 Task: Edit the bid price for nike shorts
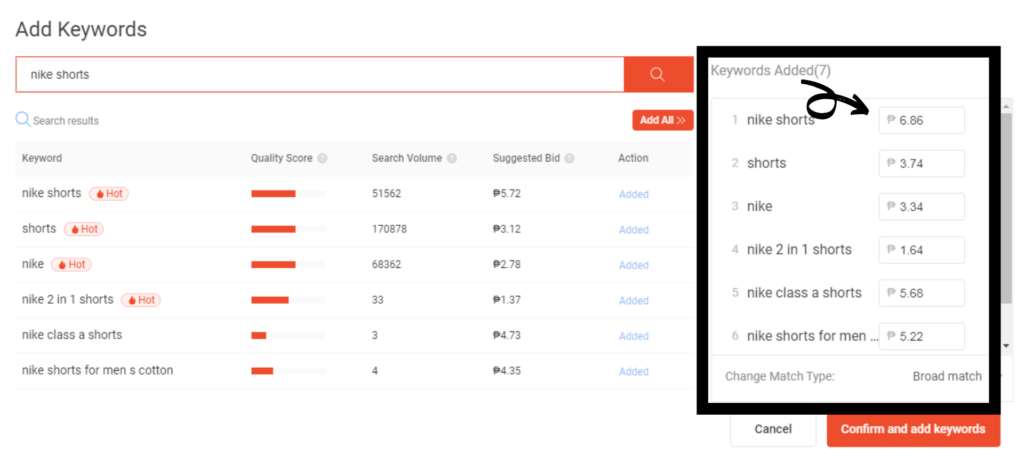click(922, 120)
